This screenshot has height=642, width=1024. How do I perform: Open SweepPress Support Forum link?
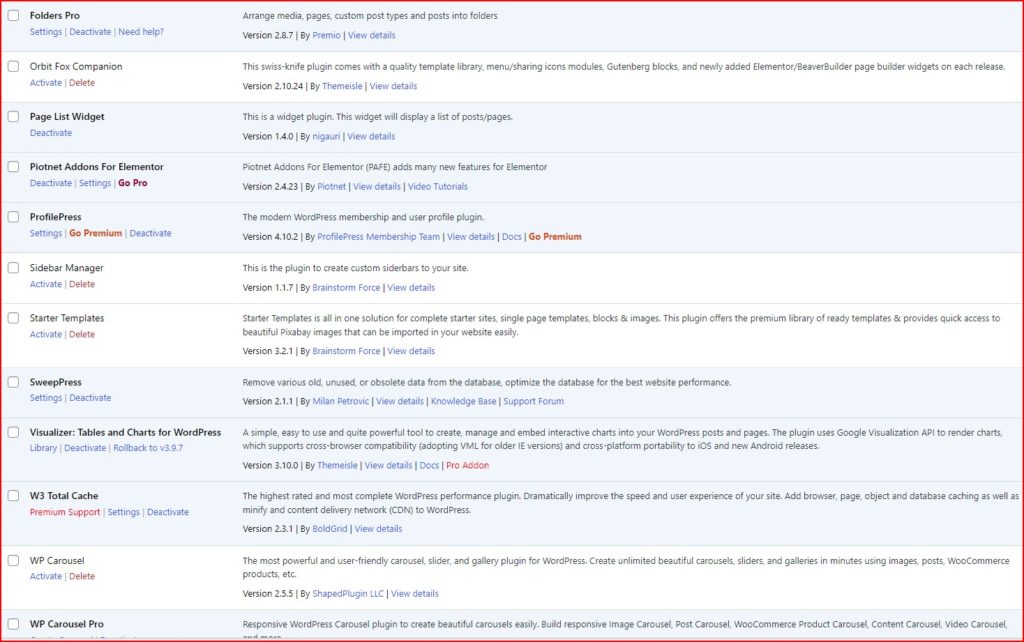coord(534,401)
